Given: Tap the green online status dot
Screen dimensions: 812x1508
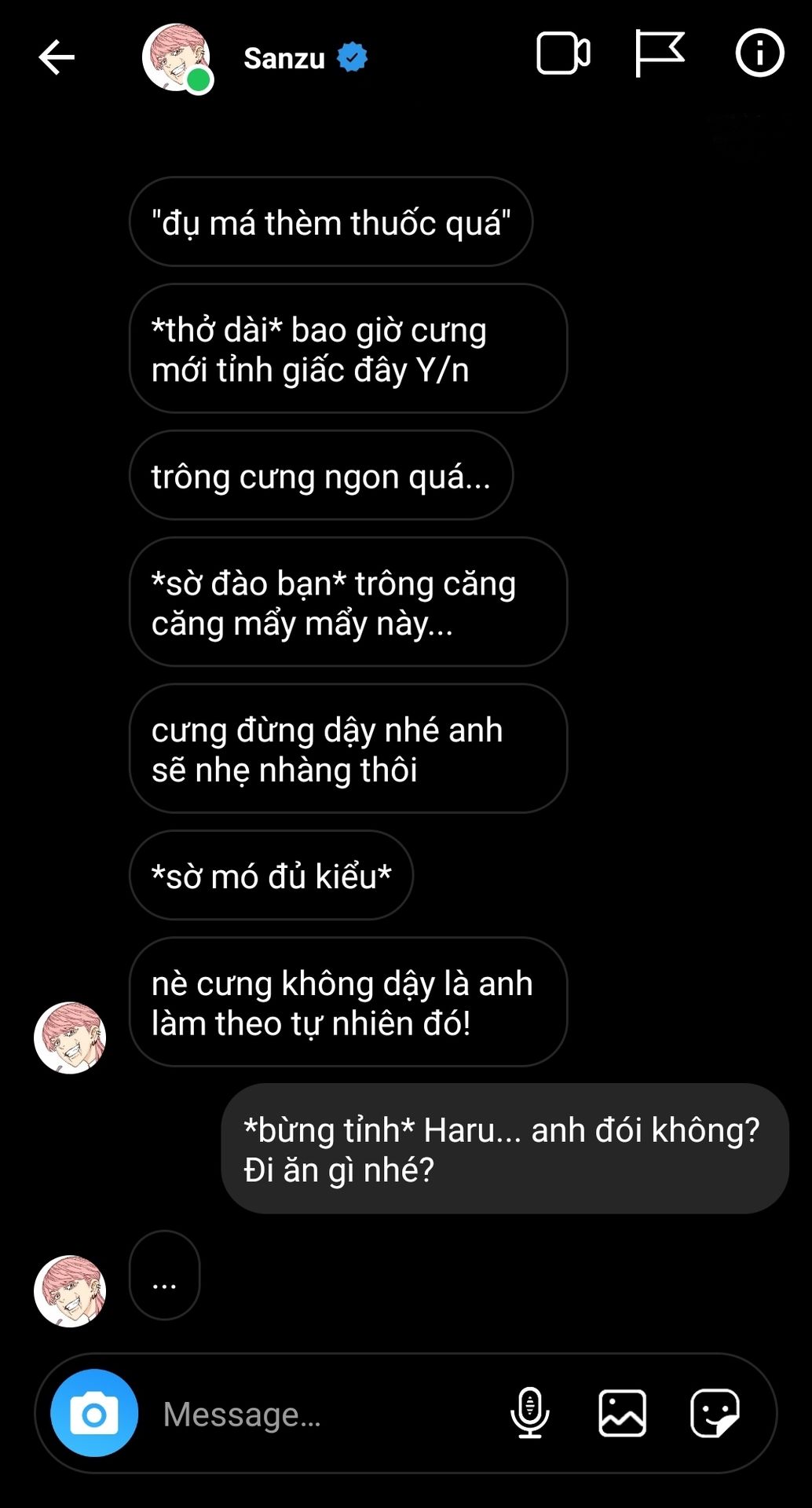Looking at the screenshot, I should 199,80.
